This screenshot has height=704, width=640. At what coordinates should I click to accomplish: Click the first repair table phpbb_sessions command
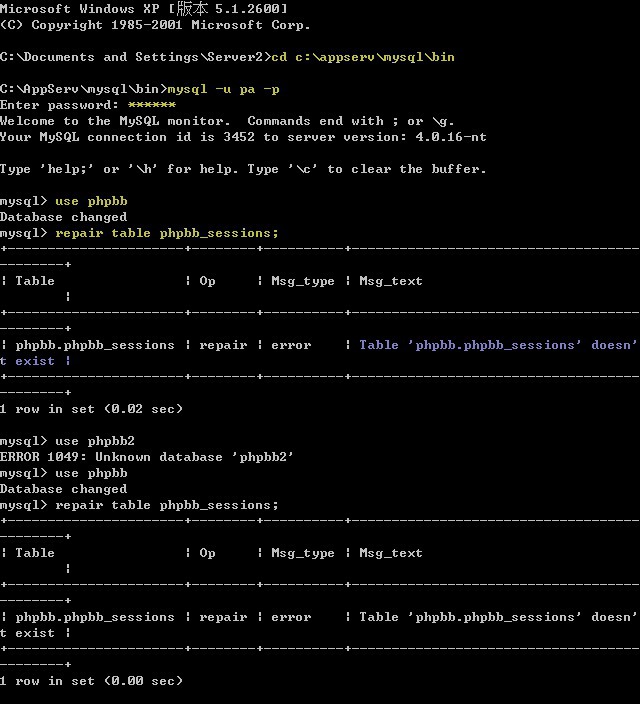coord(167,233)
